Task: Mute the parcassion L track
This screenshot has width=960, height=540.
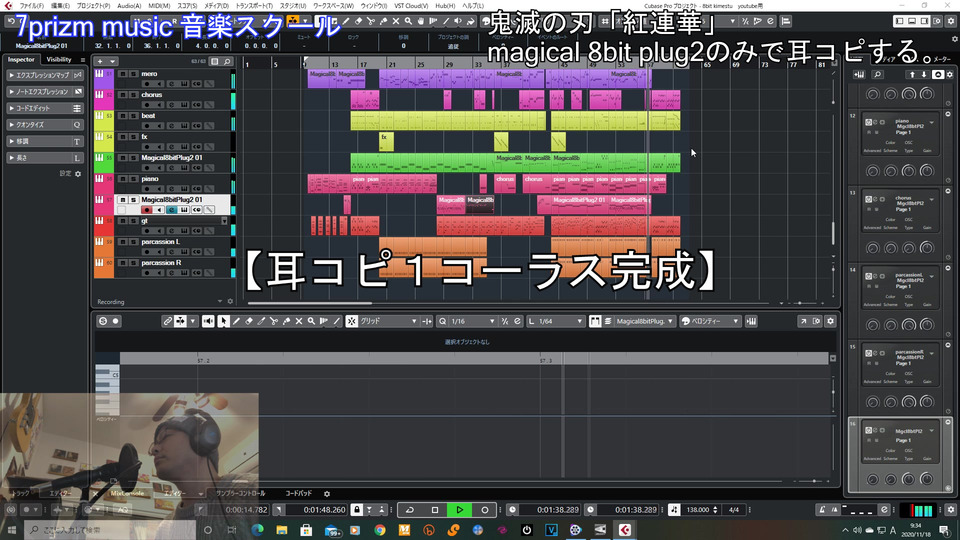Action: (x=122, y=242)
